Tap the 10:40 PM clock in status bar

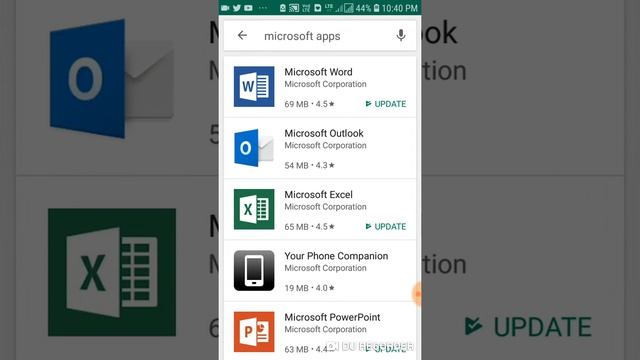click(400, 8)
